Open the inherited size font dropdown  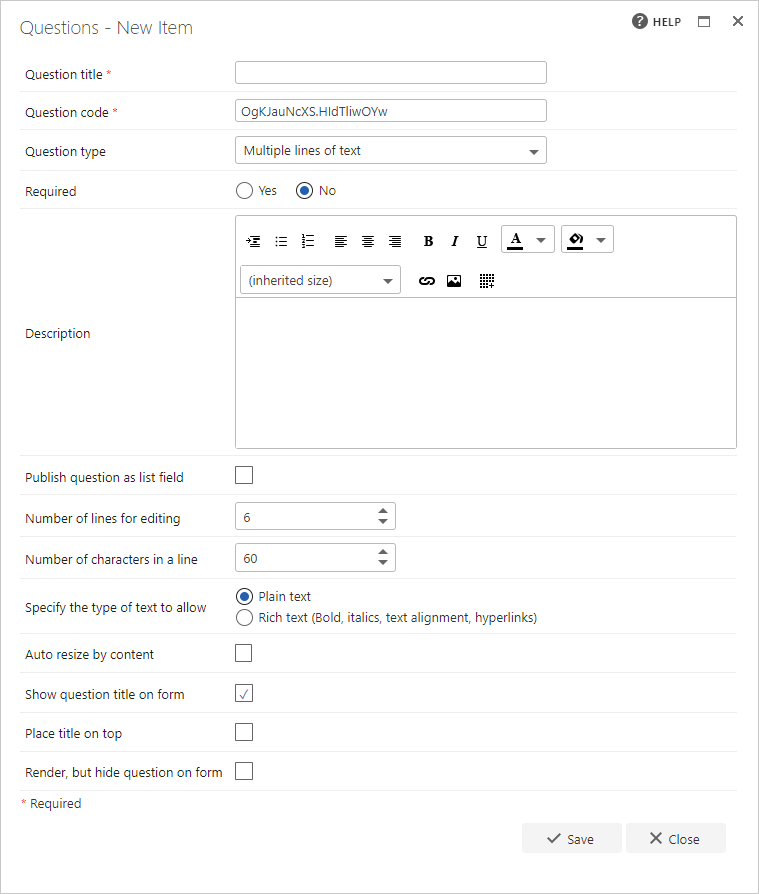320,280
